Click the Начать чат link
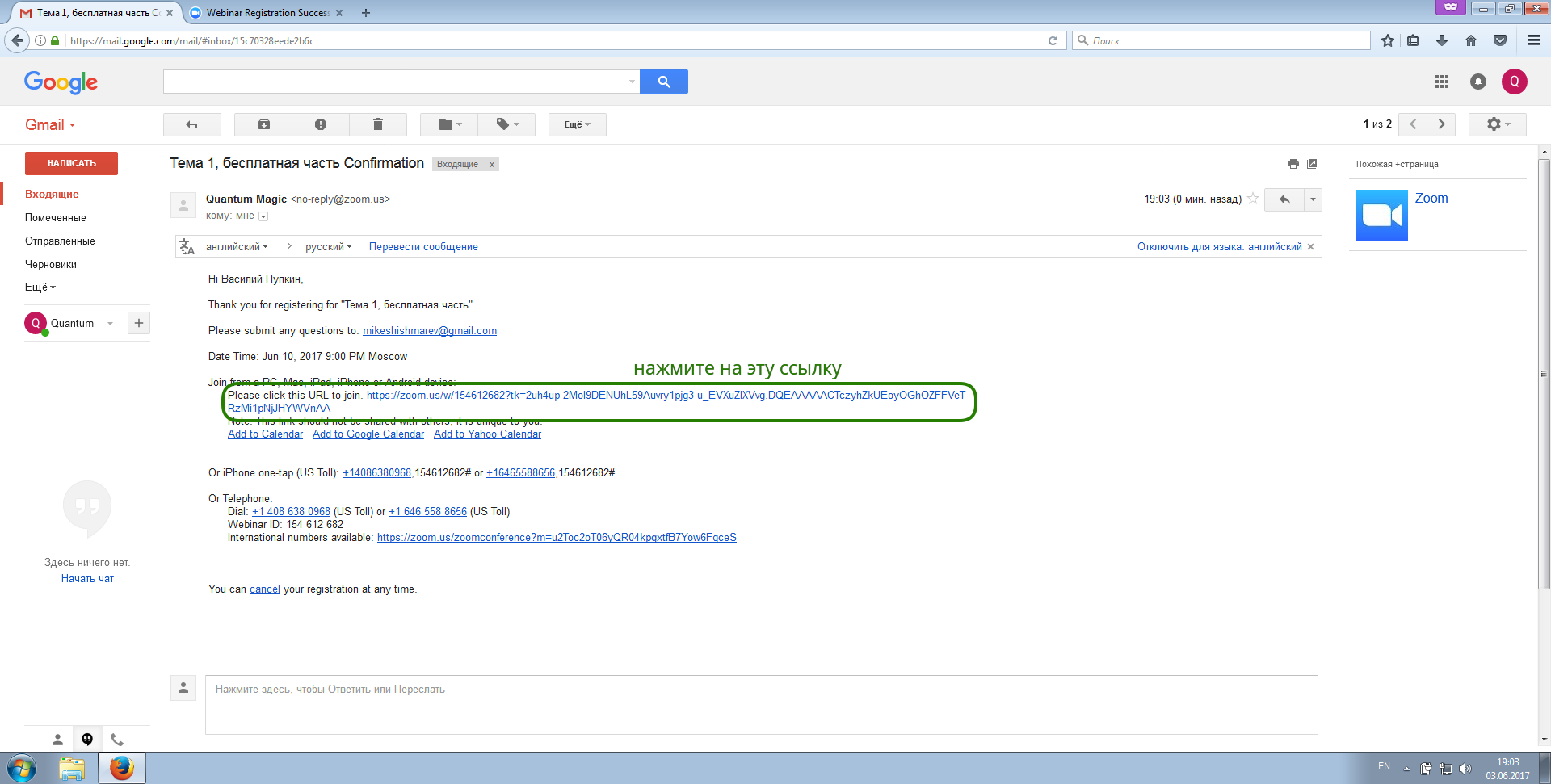 click(x=87, y=579)
